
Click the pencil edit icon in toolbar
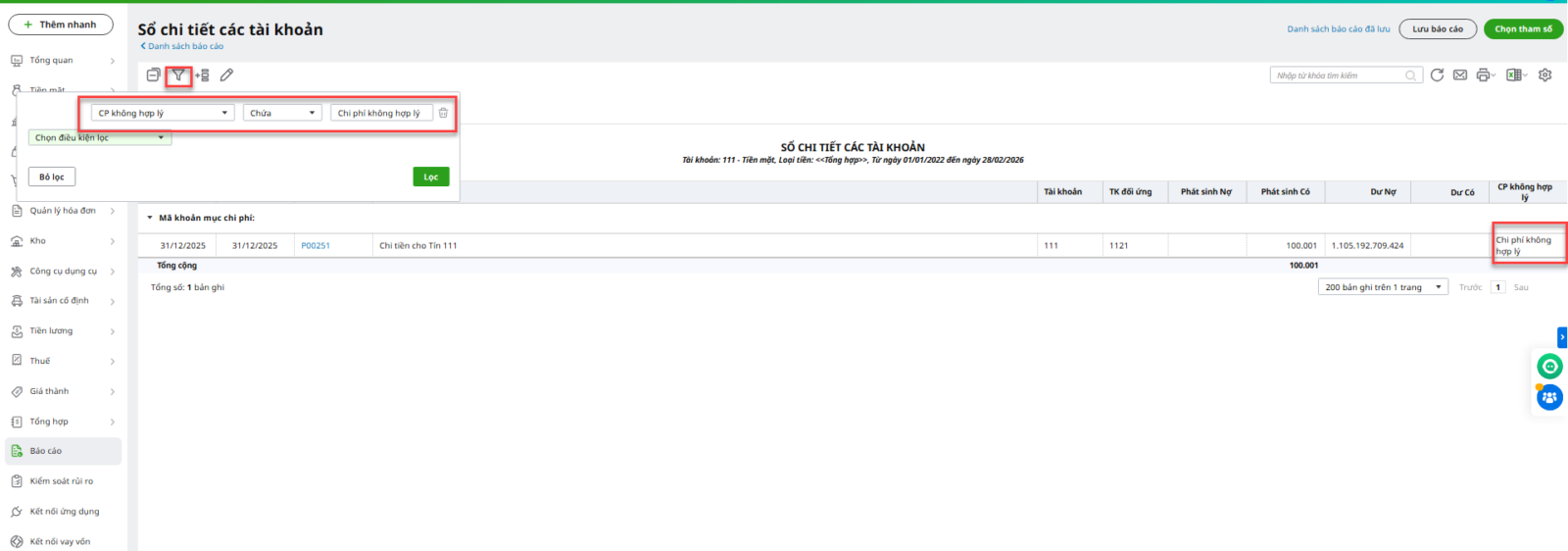[x=226, y=75]
